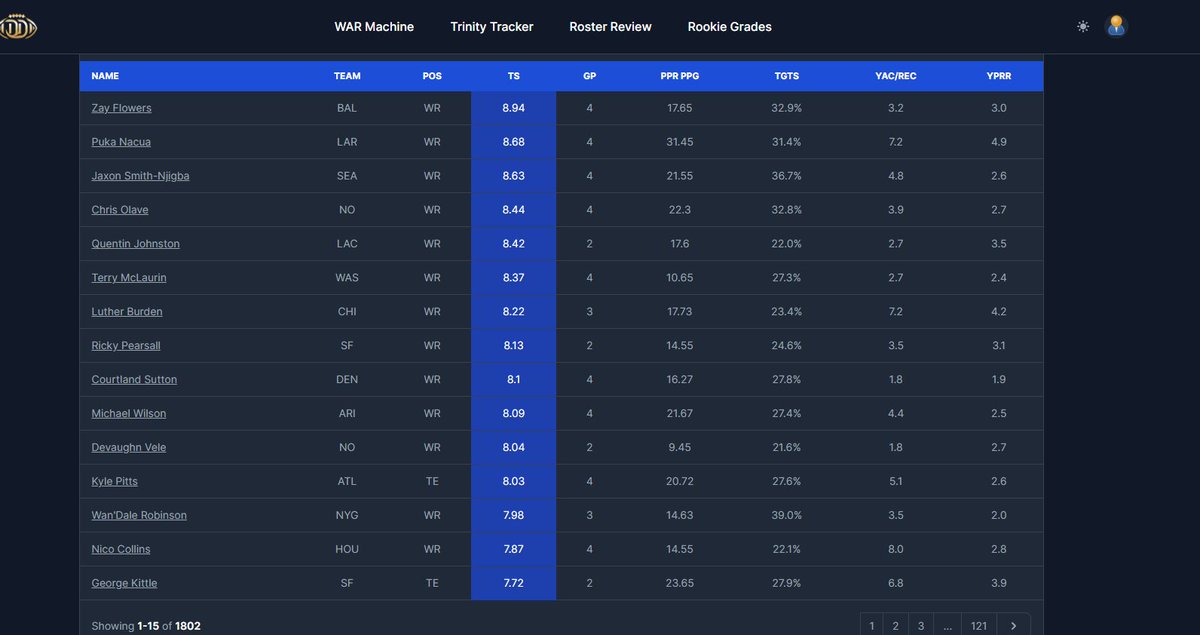Click Wan'Dale Robinson TGTS 39.0%

[786, 516]
